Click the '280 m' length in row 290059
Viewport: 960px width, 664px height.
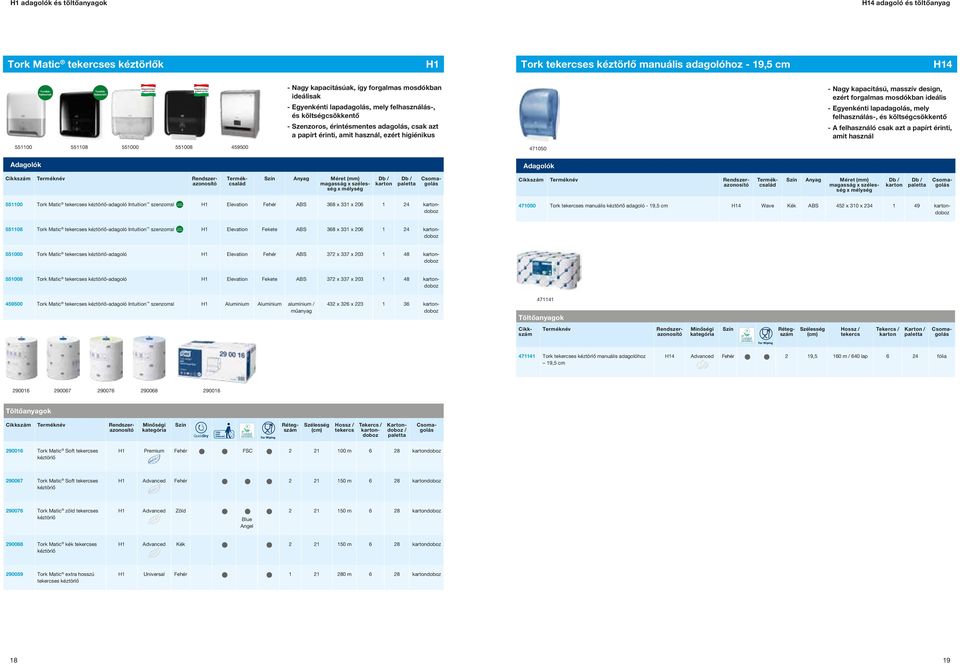point(345,575)
